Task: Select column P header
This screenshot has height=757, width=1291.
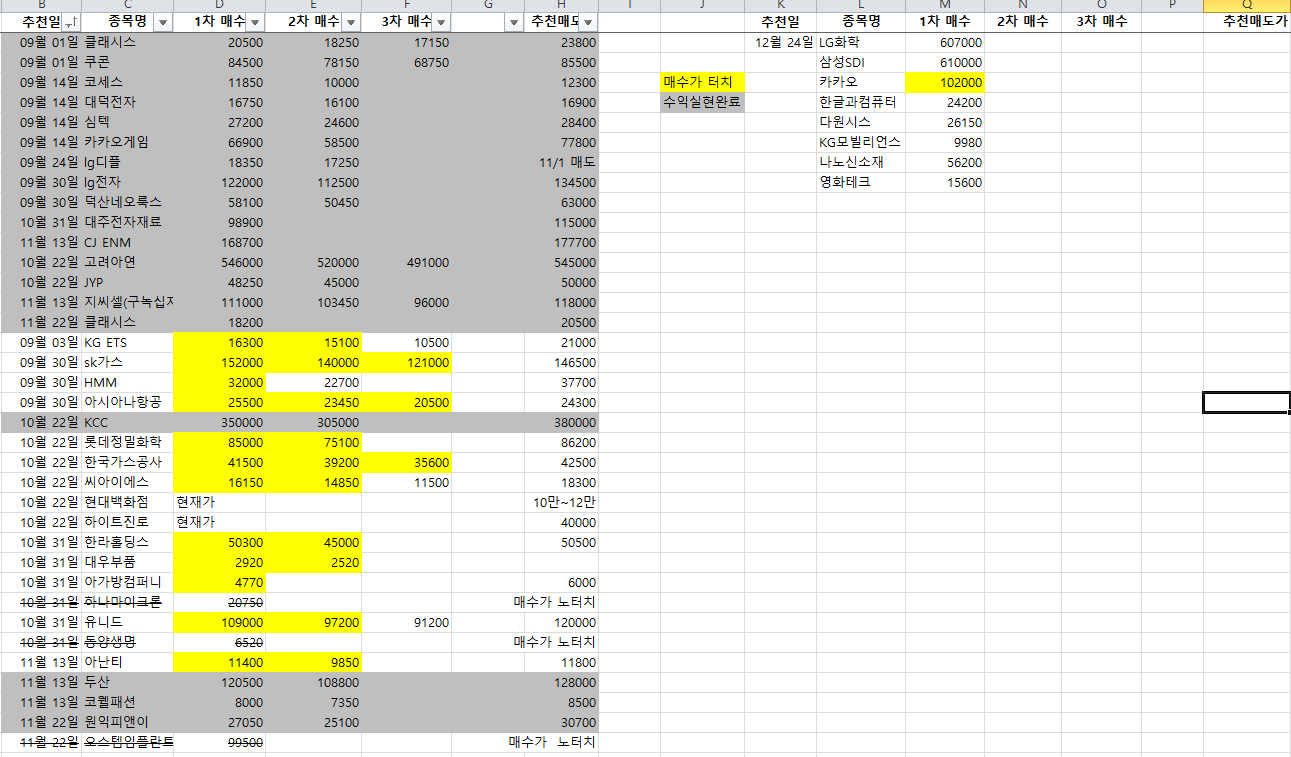Action: (x=1171, y=5)
